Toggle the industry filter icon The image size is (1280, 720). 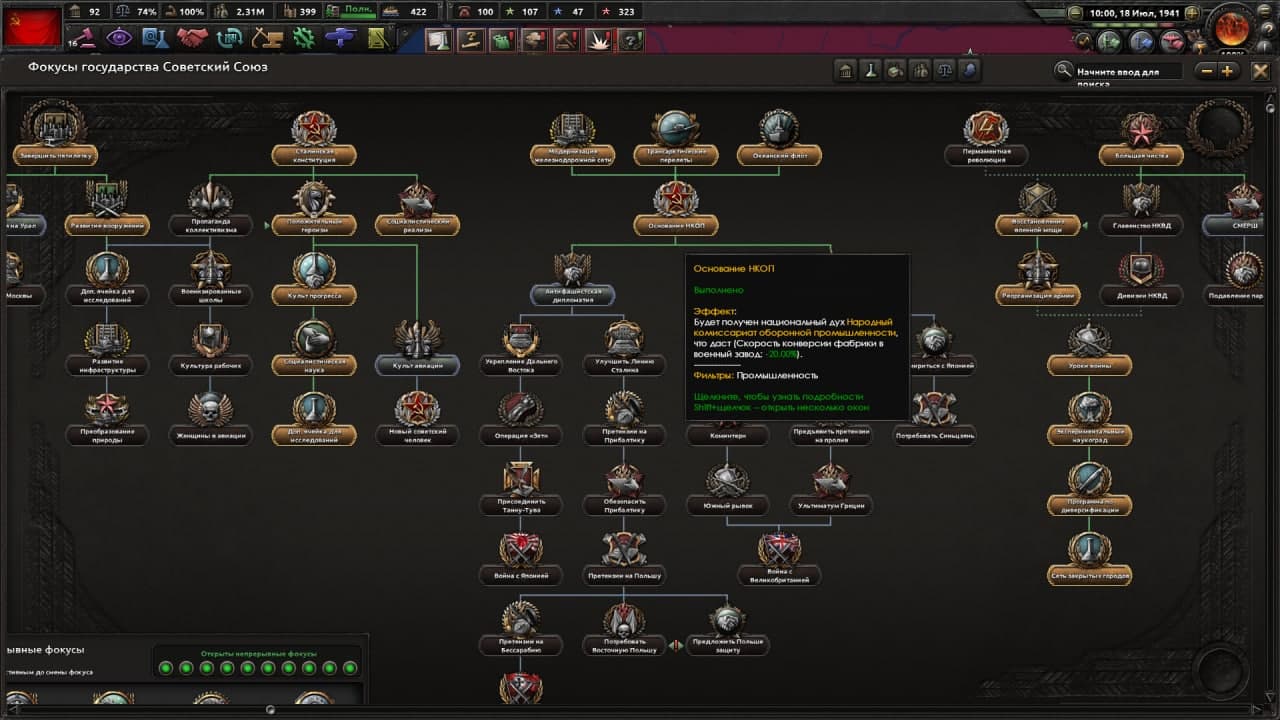coord(896,71)
